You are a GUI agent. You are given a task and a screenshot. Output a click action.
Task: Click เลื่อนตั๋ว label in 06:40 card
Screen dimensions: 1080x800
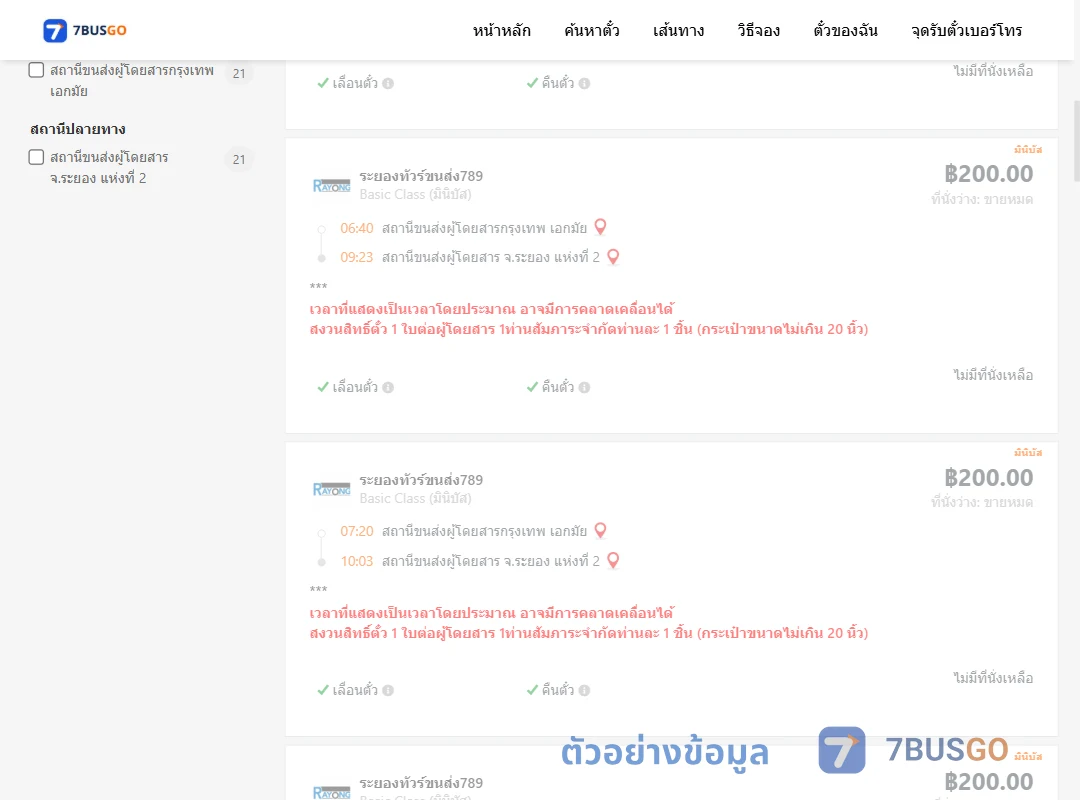(355, 387)
